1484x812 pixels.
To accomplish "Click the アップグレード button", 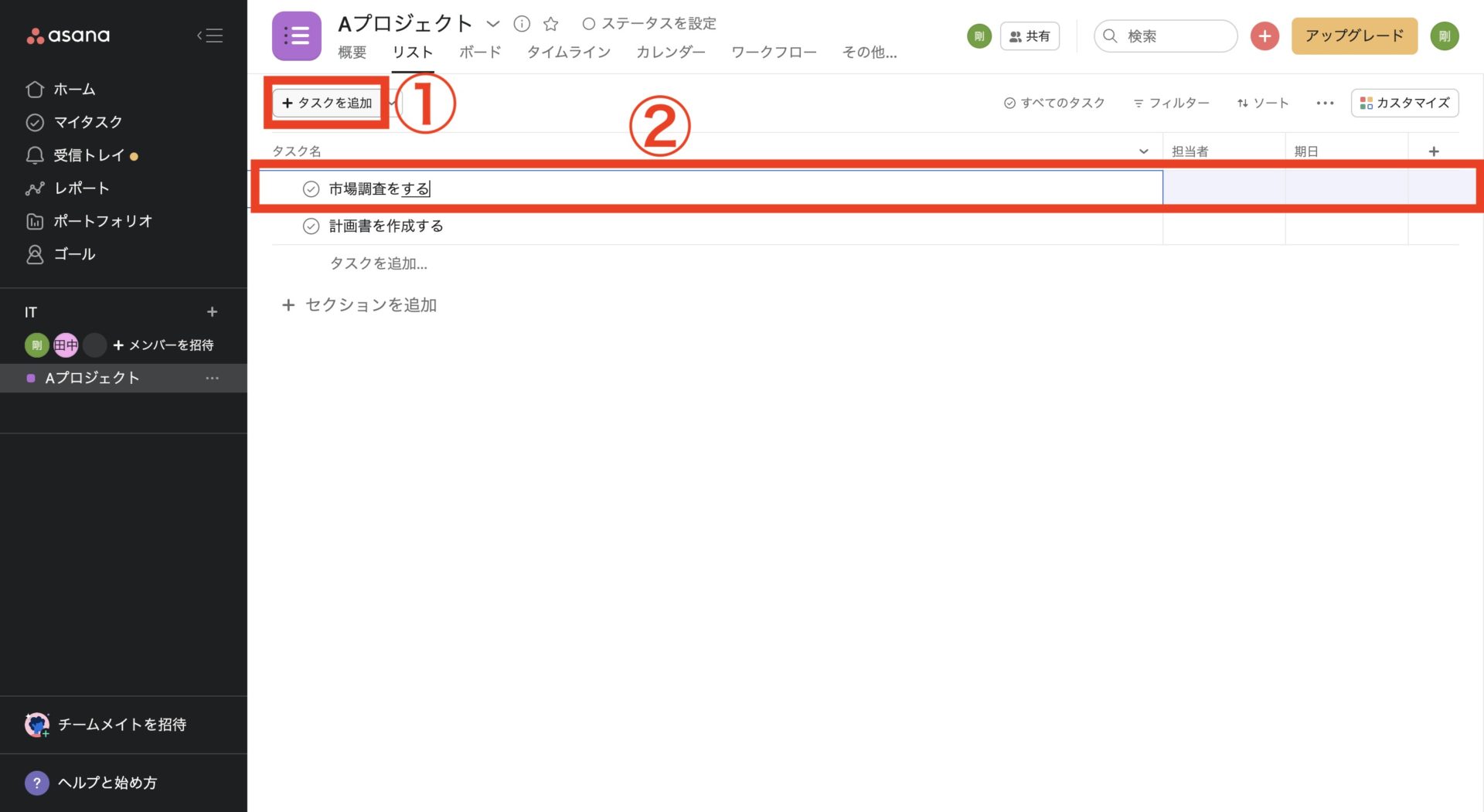I will click(x=1353, y=36).
